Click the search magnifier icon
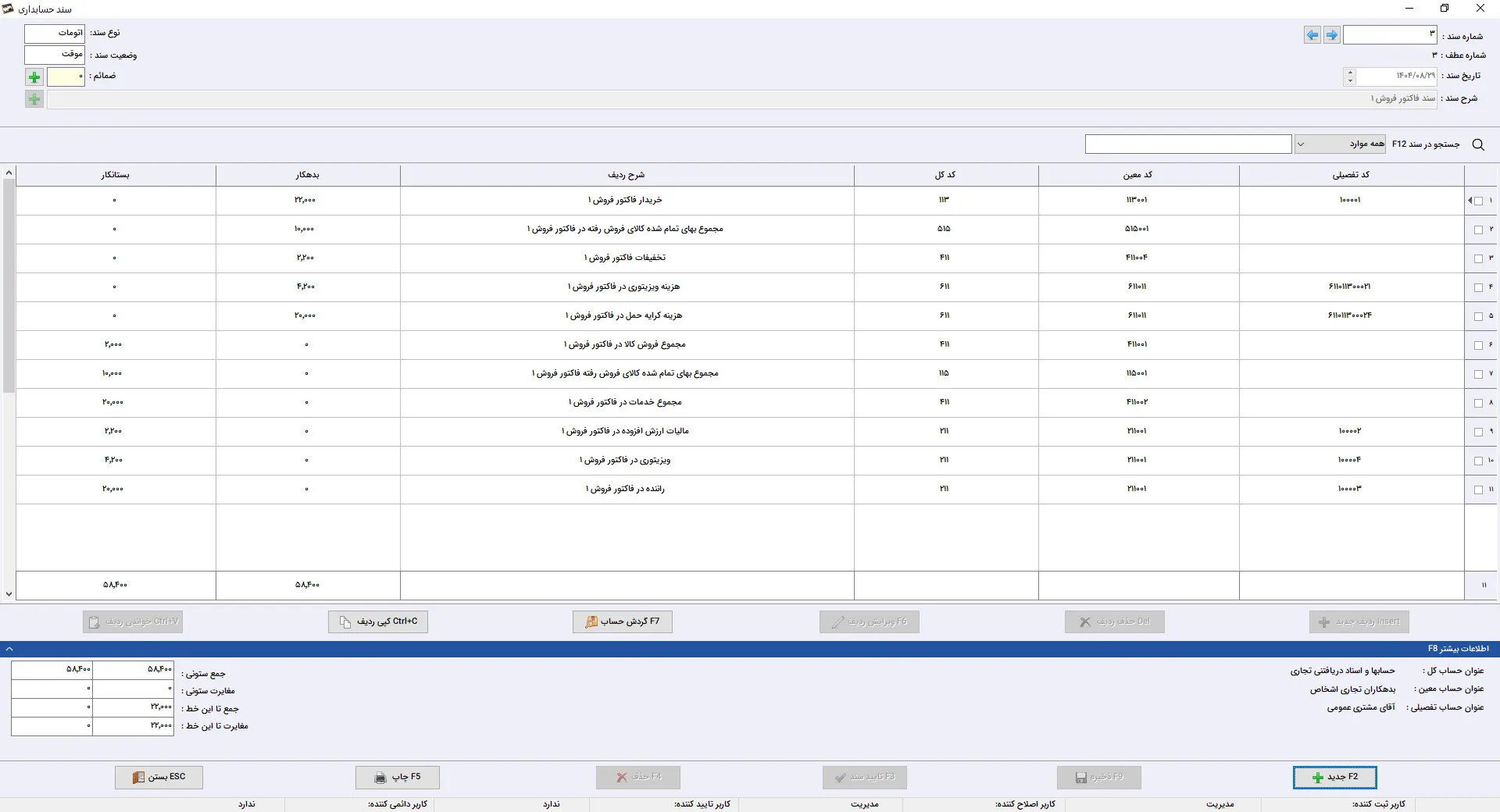This screenshot has width=1500, height=812. 1478,144
